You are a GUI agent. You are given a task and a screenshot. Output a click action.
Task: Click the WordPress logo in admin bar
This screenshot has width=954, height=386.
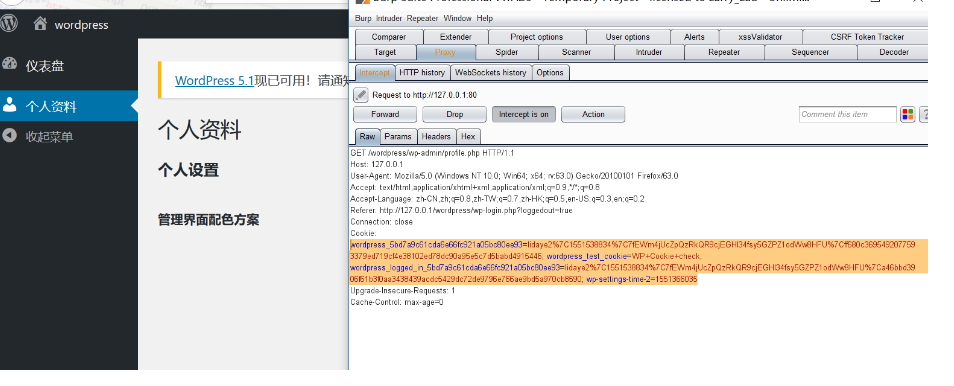coord(9,24)
